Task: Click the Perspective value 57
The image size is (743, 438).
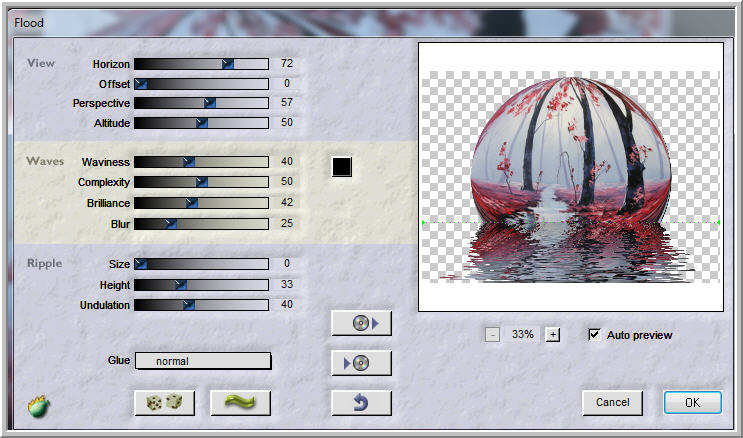Action: (x=287, y=102)
